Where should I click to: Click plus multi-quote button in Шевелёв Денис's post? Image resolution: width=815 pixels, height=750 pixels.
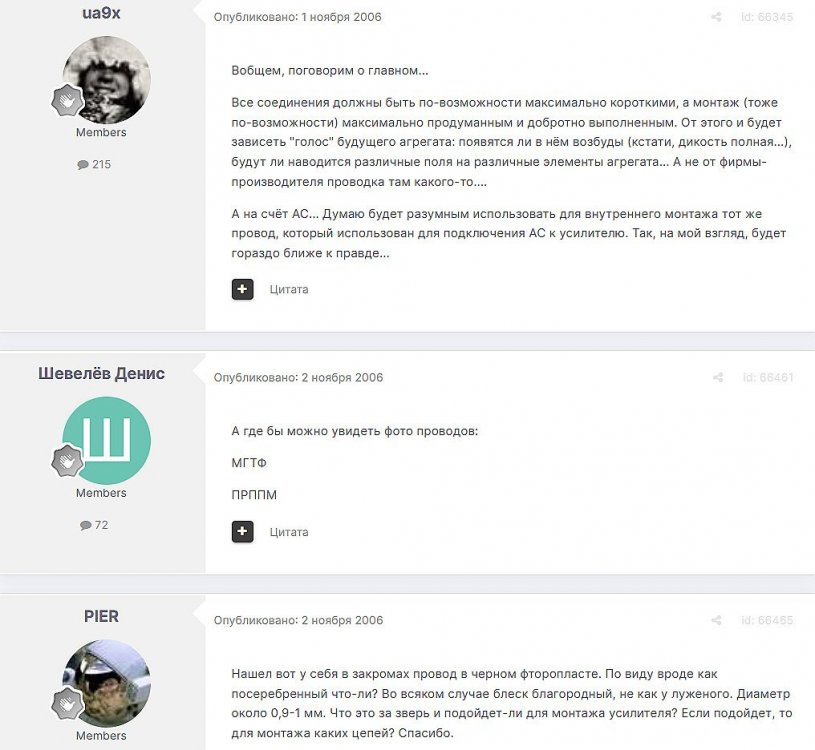point(242,532)
